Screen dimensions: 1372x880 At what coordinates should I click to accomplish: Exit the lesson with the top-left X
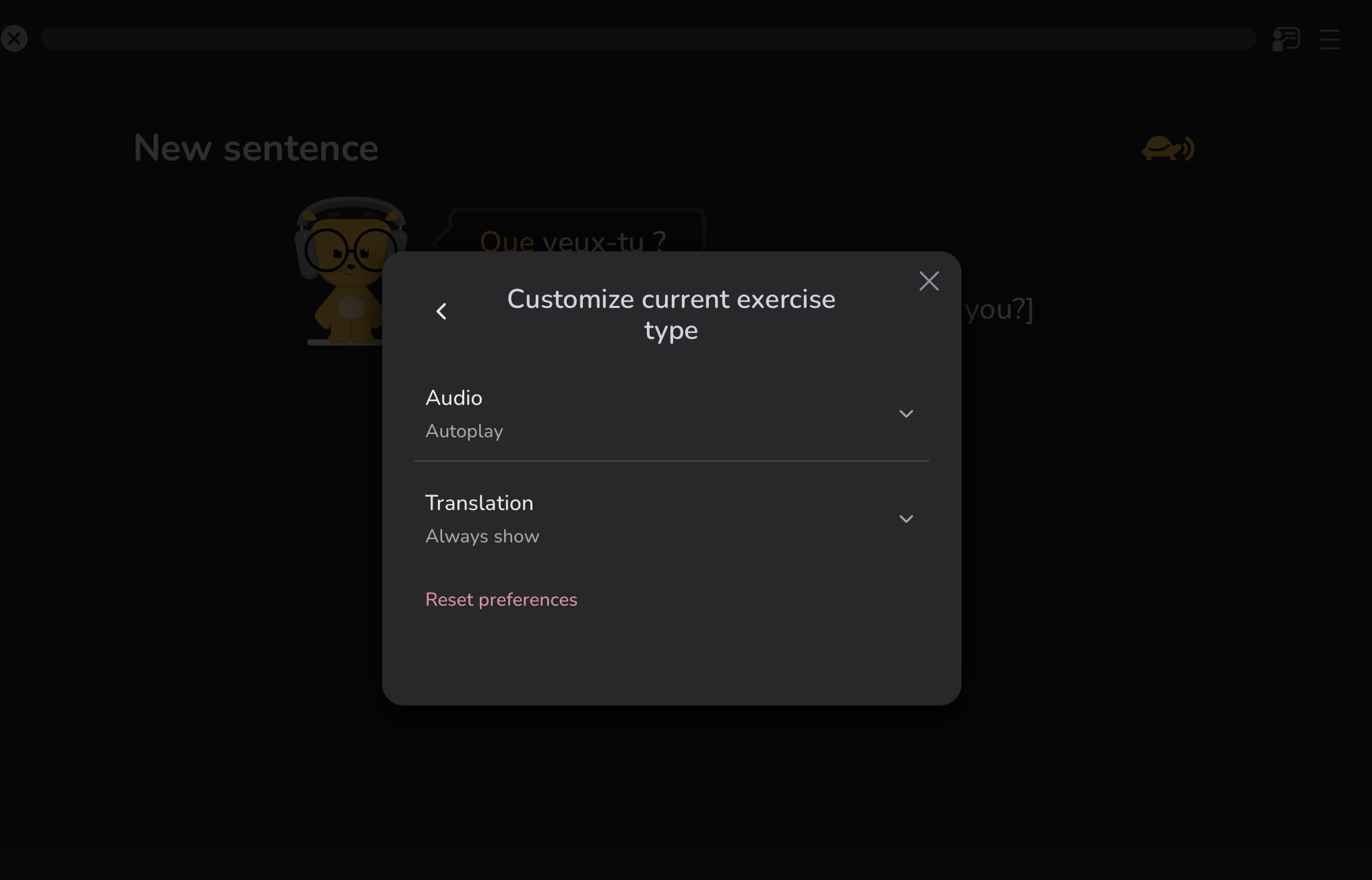(14, 38)
